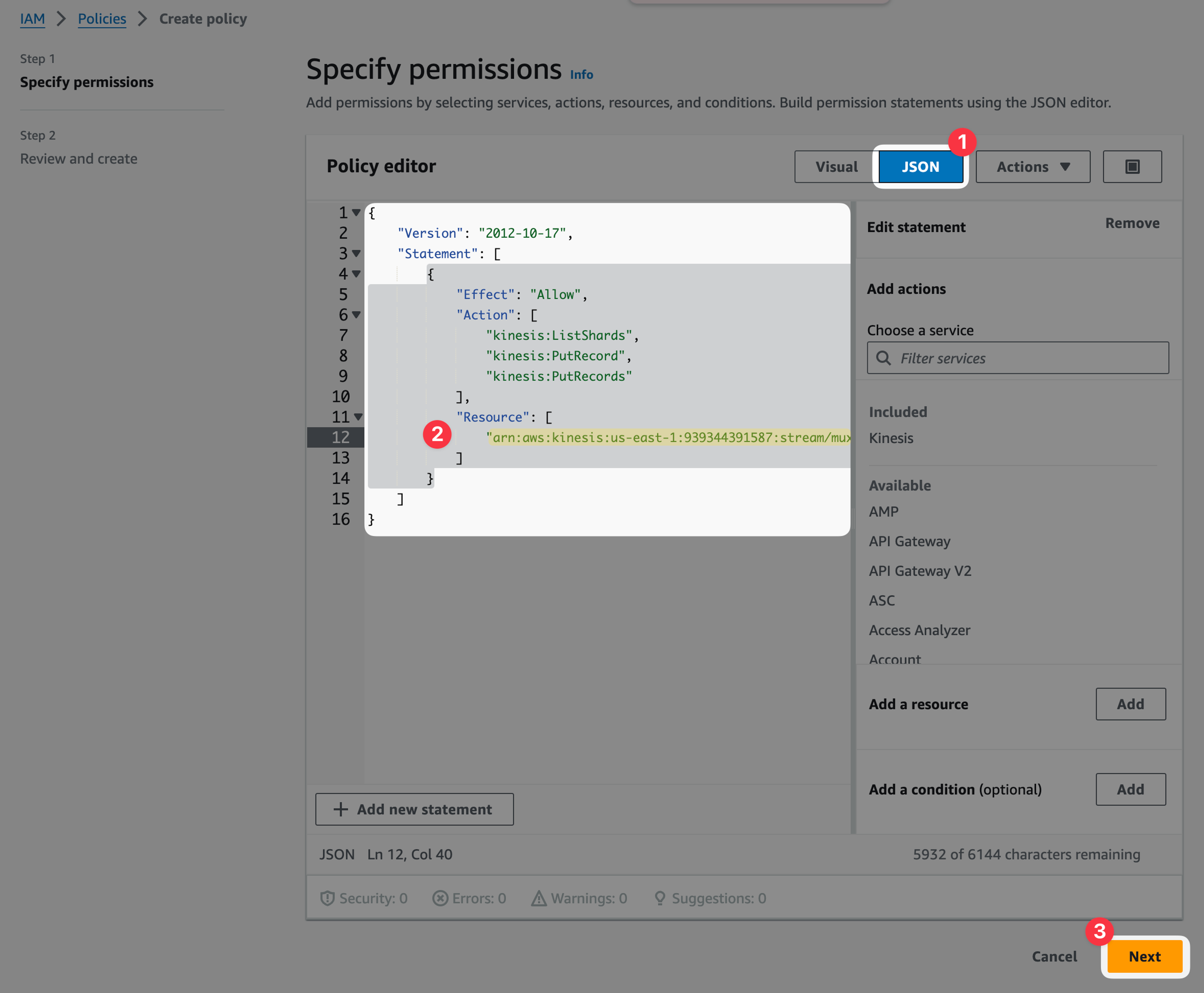Click the vertical divider beside the code editor
The height and width of the screenshot is (993, 1204).
click(x=853, y=517)
